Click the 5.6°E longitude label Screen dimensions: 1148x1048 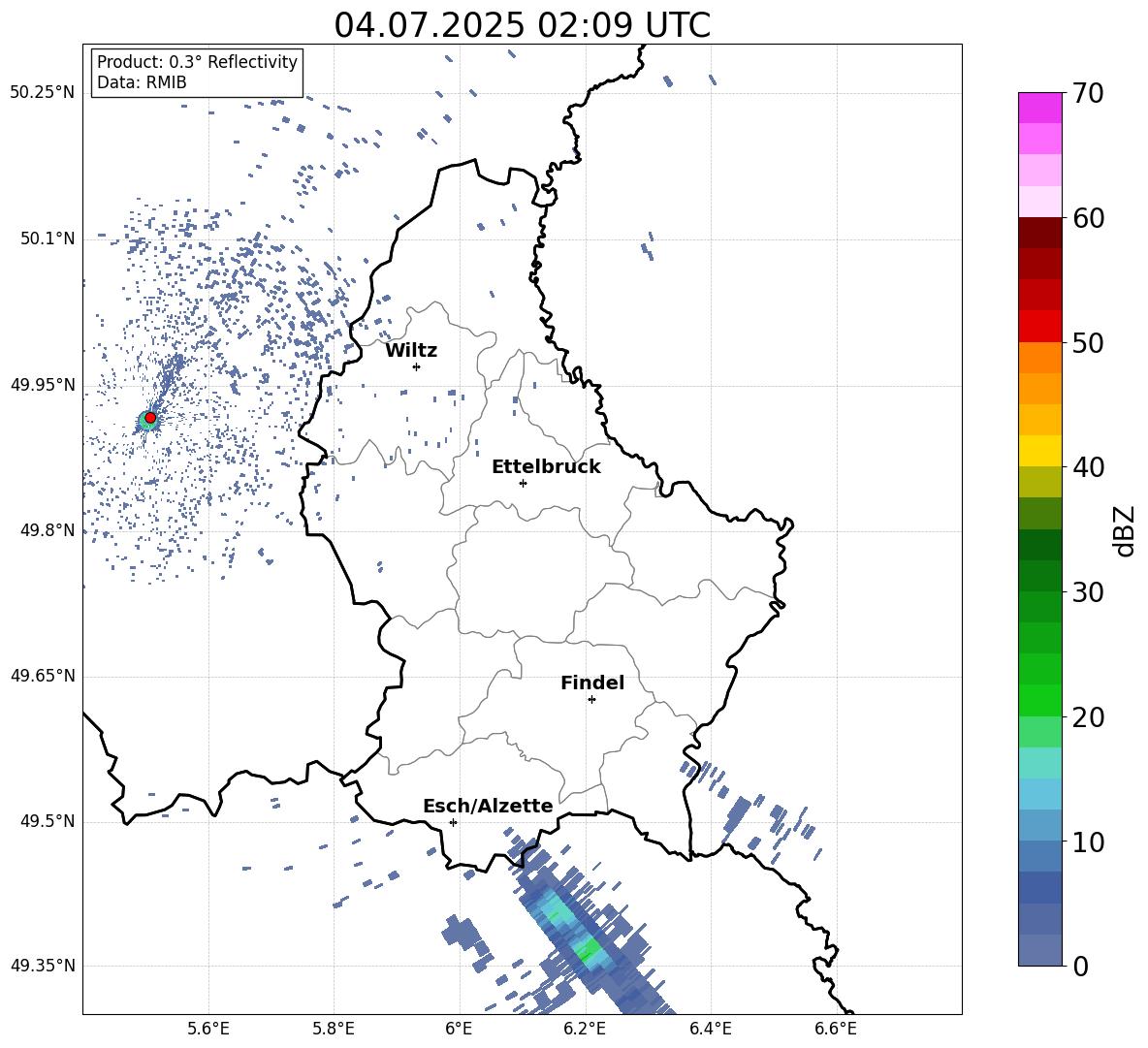tap(208, 1029)
